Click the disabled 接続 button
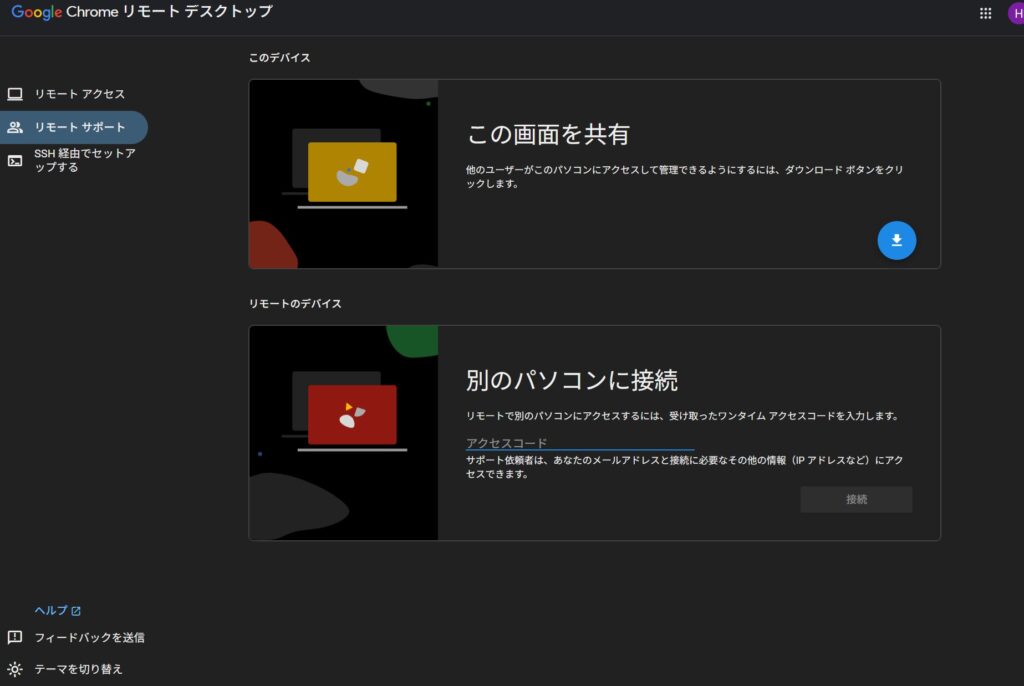This screenshot has height=686, width=1024. (x=856, y=500)
